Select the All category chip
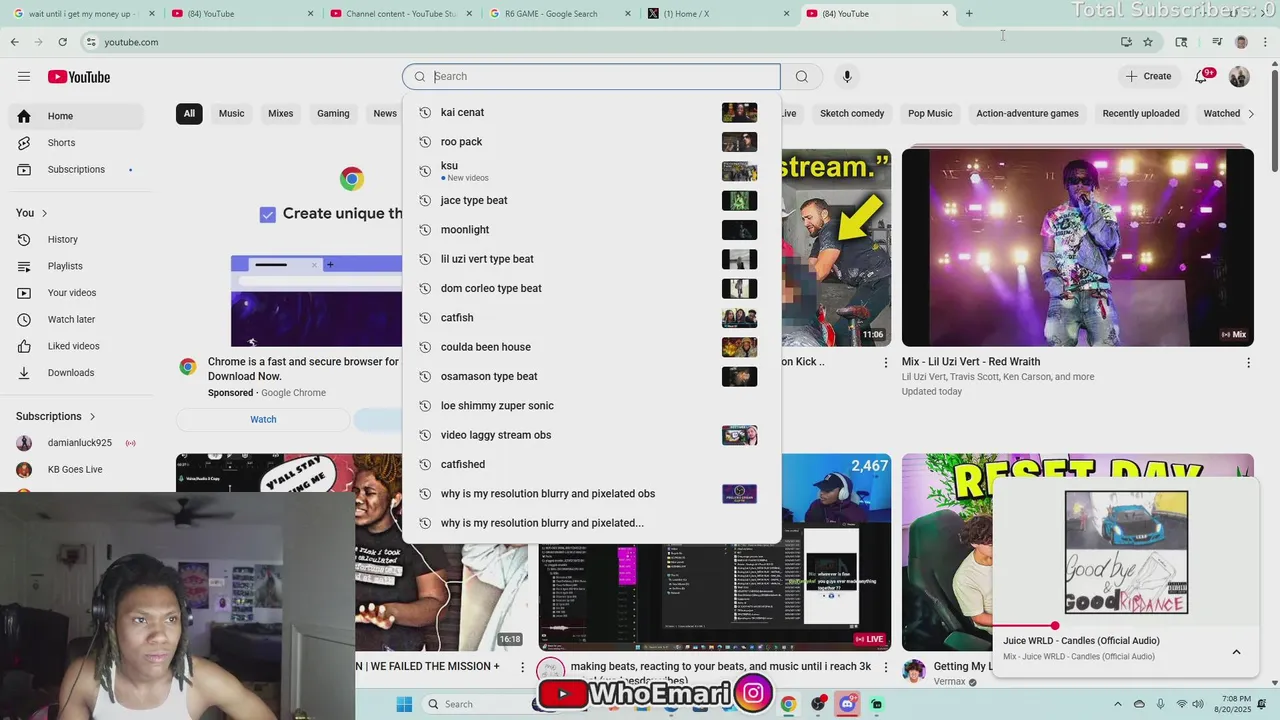Viewport: 1280px width, 720px height. [x=189, y=113]
